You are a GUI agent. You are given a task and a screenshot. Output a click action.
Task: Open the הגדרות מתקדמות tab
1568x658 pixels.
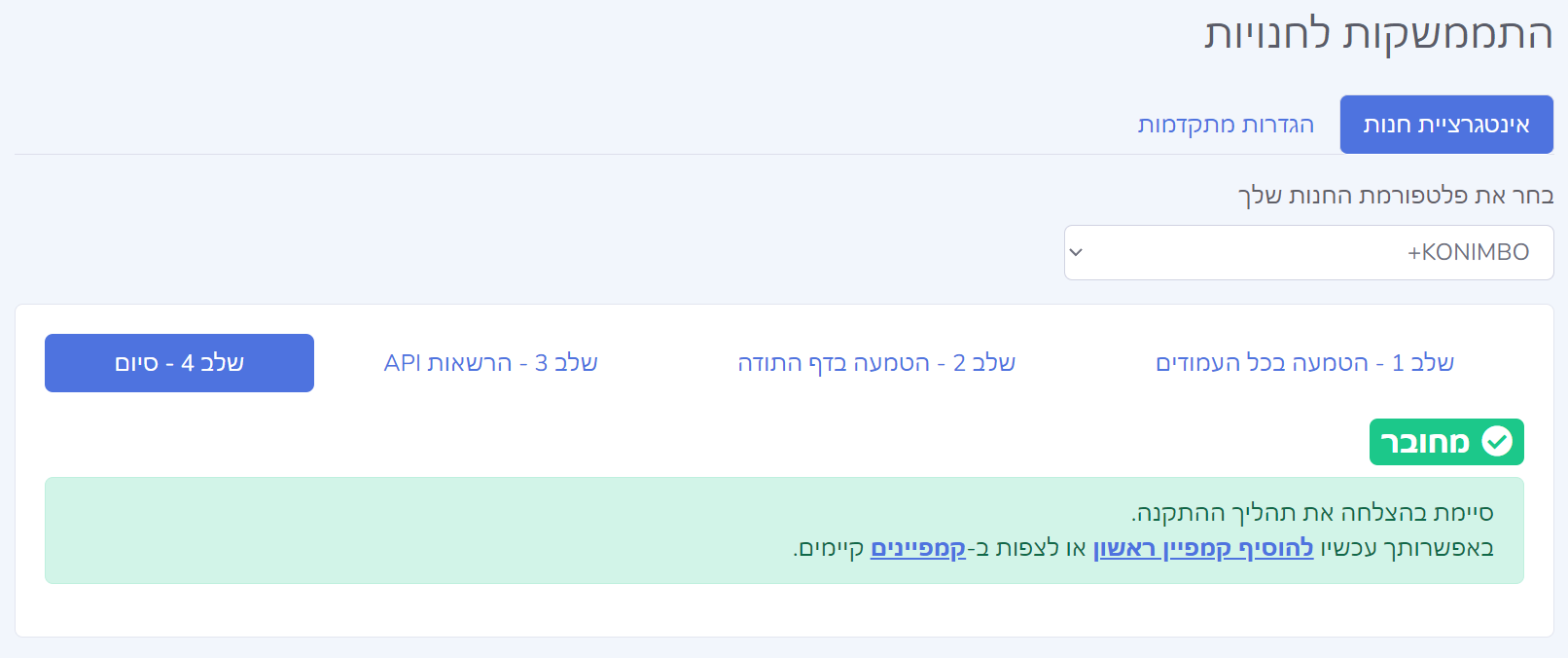point(1226,125)
